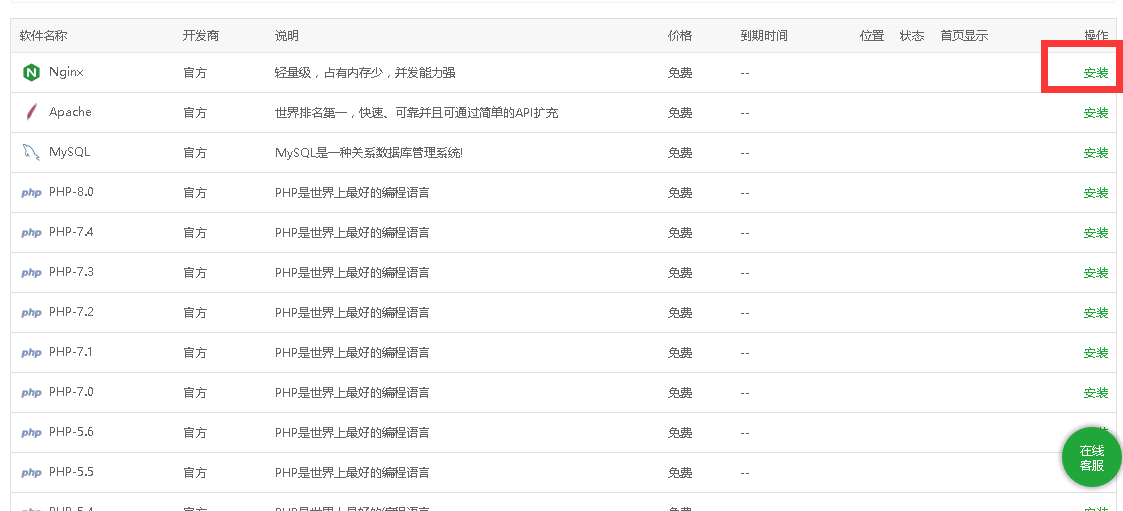Click 官方 developer in the MySQL row

coord(195,153)
